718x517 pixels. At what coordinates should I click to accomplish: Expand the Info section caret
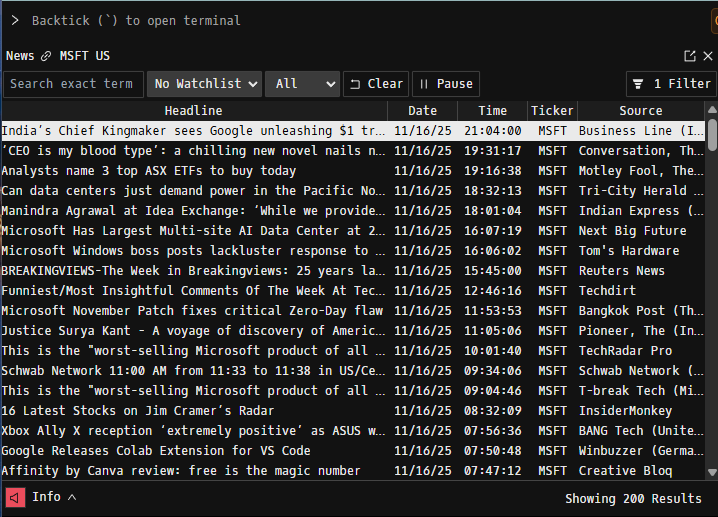tap(72, 497)
